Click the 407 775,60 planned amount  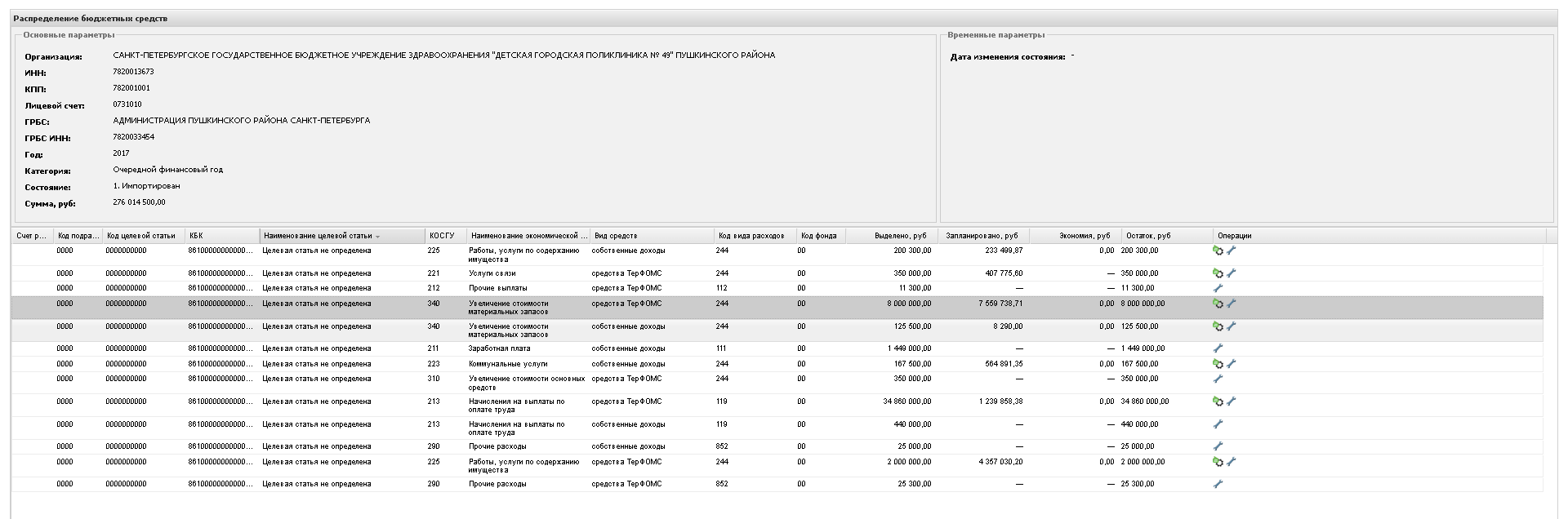coord(1004,273)
